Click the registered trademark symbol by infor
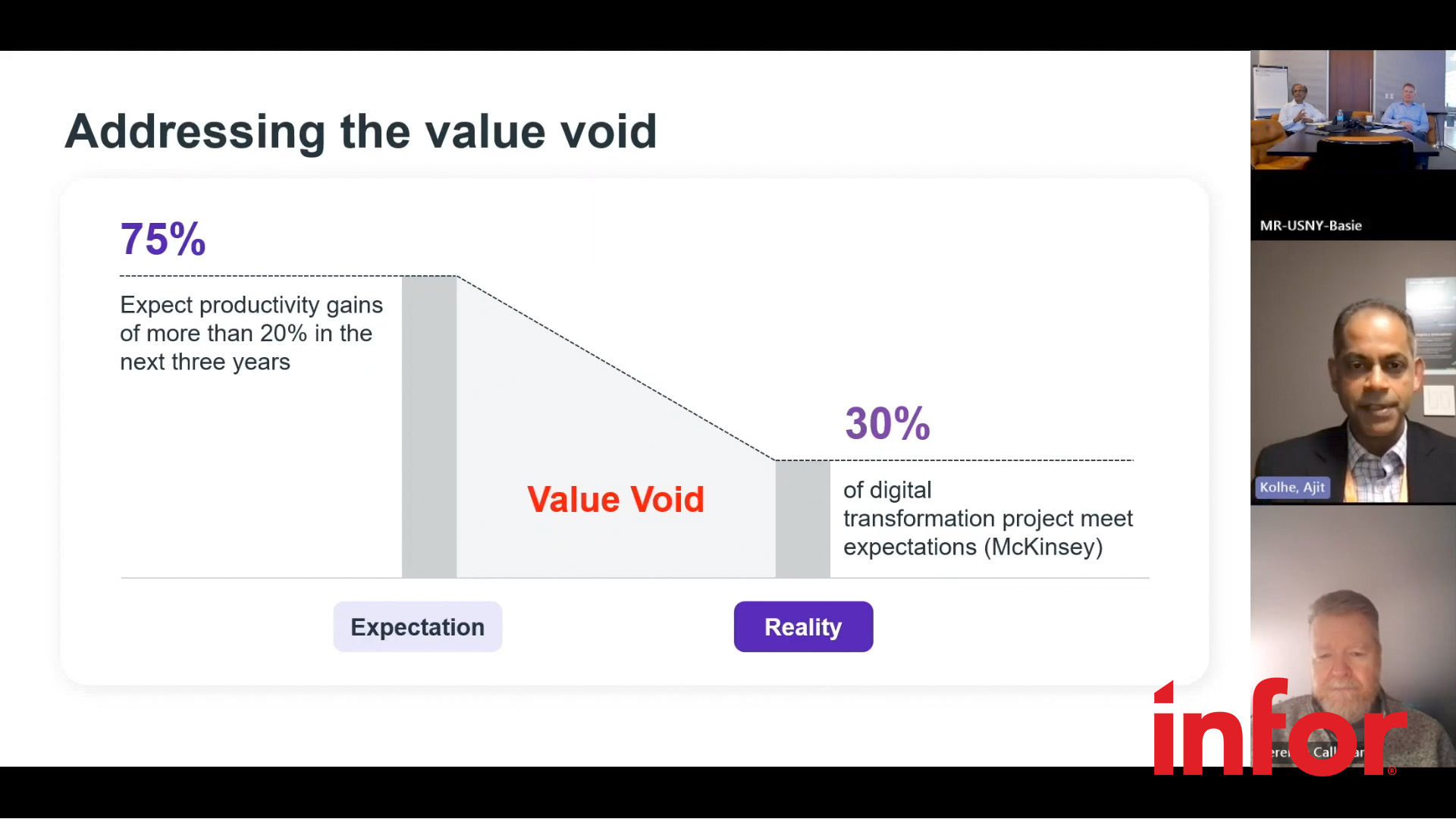This screenshot has width=1456, height=819. click(x=1392, y=770)
